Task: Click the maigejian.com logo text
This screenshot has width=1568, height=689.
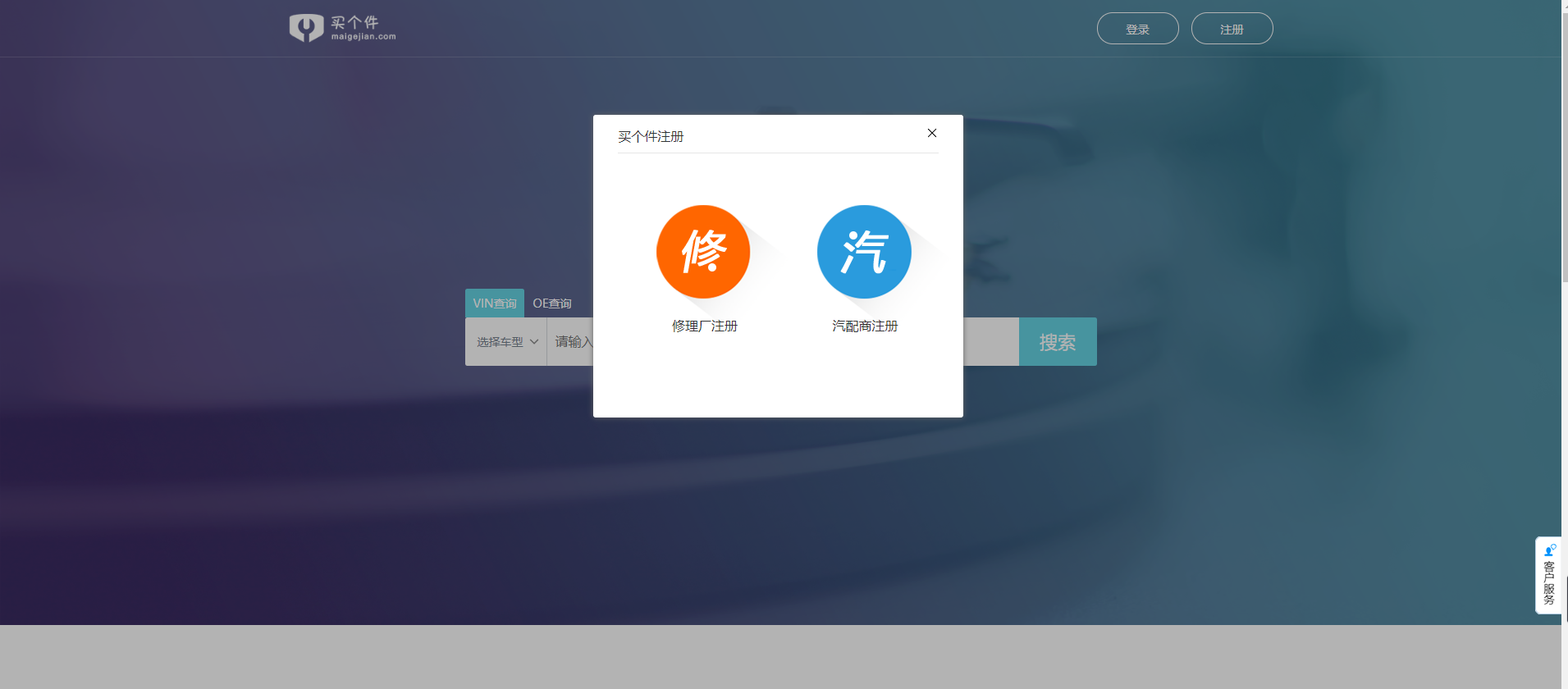Action: [363, 36]
